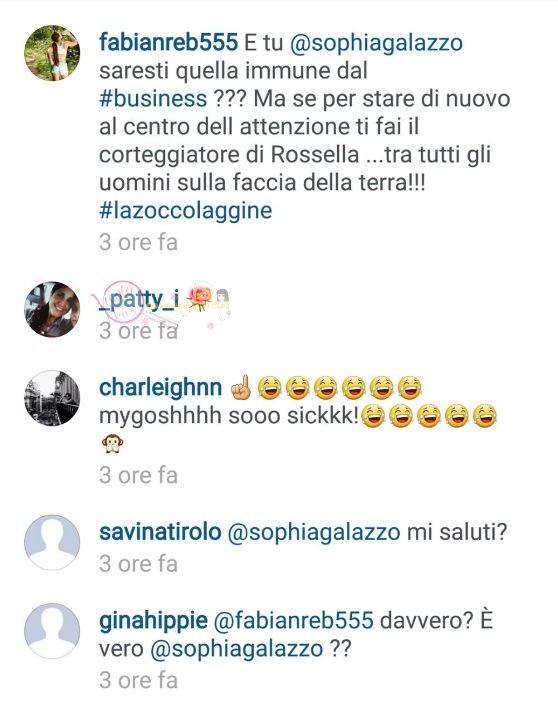Tap the rose emoji beside _patty_i

coord(199,298)
